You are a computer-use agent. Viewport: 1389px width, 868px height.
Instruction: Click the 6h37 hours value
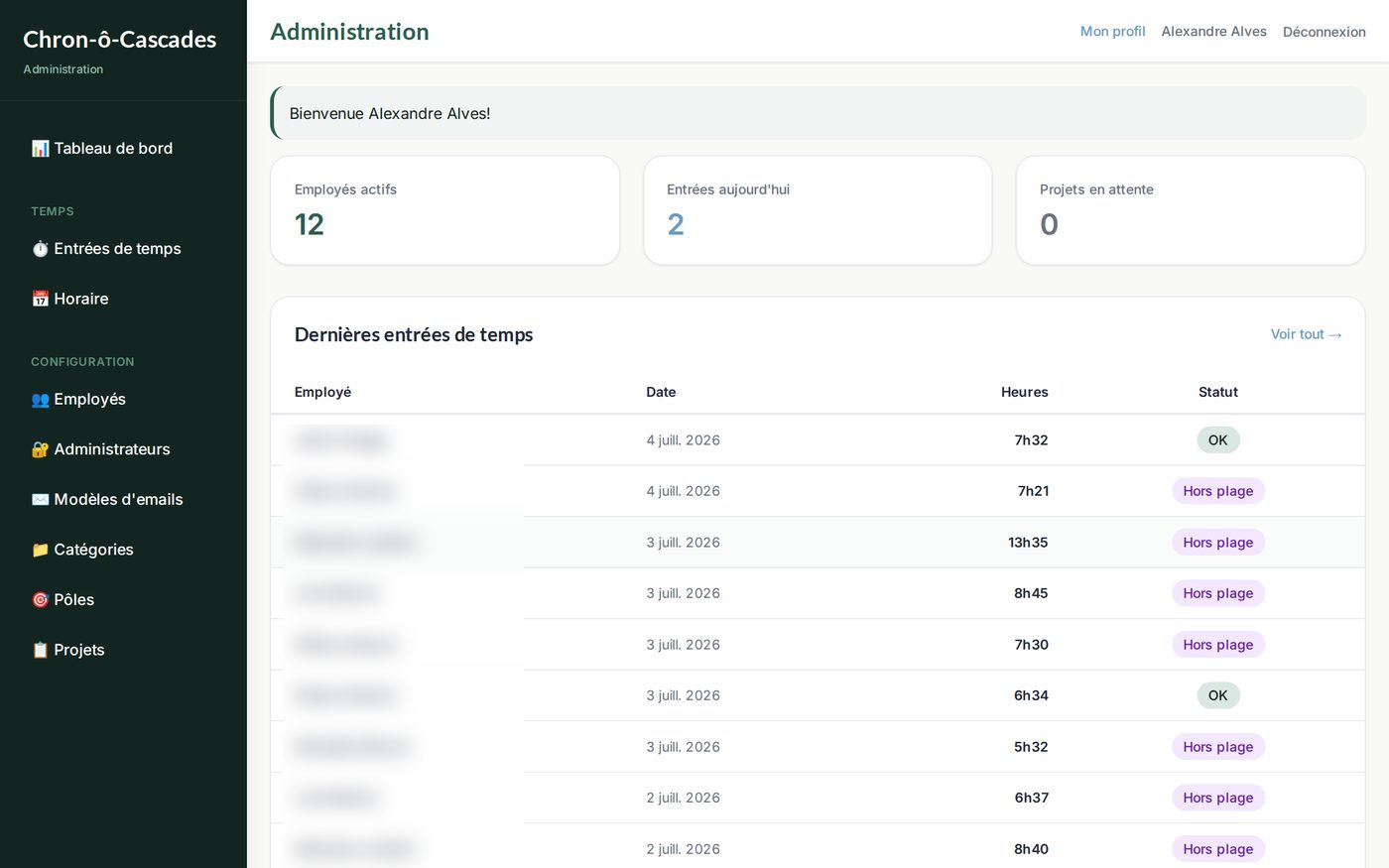1031,798
